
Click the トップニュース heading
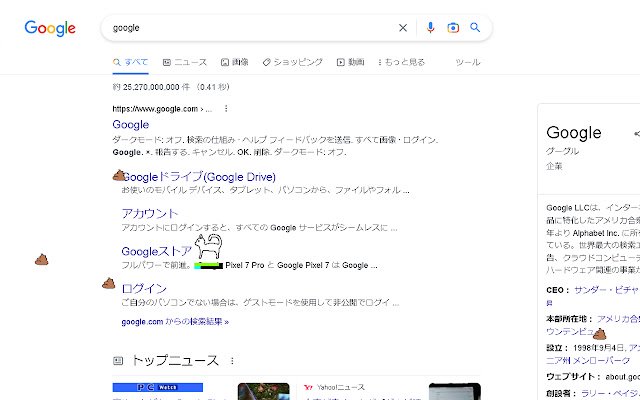(x=175, y=360)
